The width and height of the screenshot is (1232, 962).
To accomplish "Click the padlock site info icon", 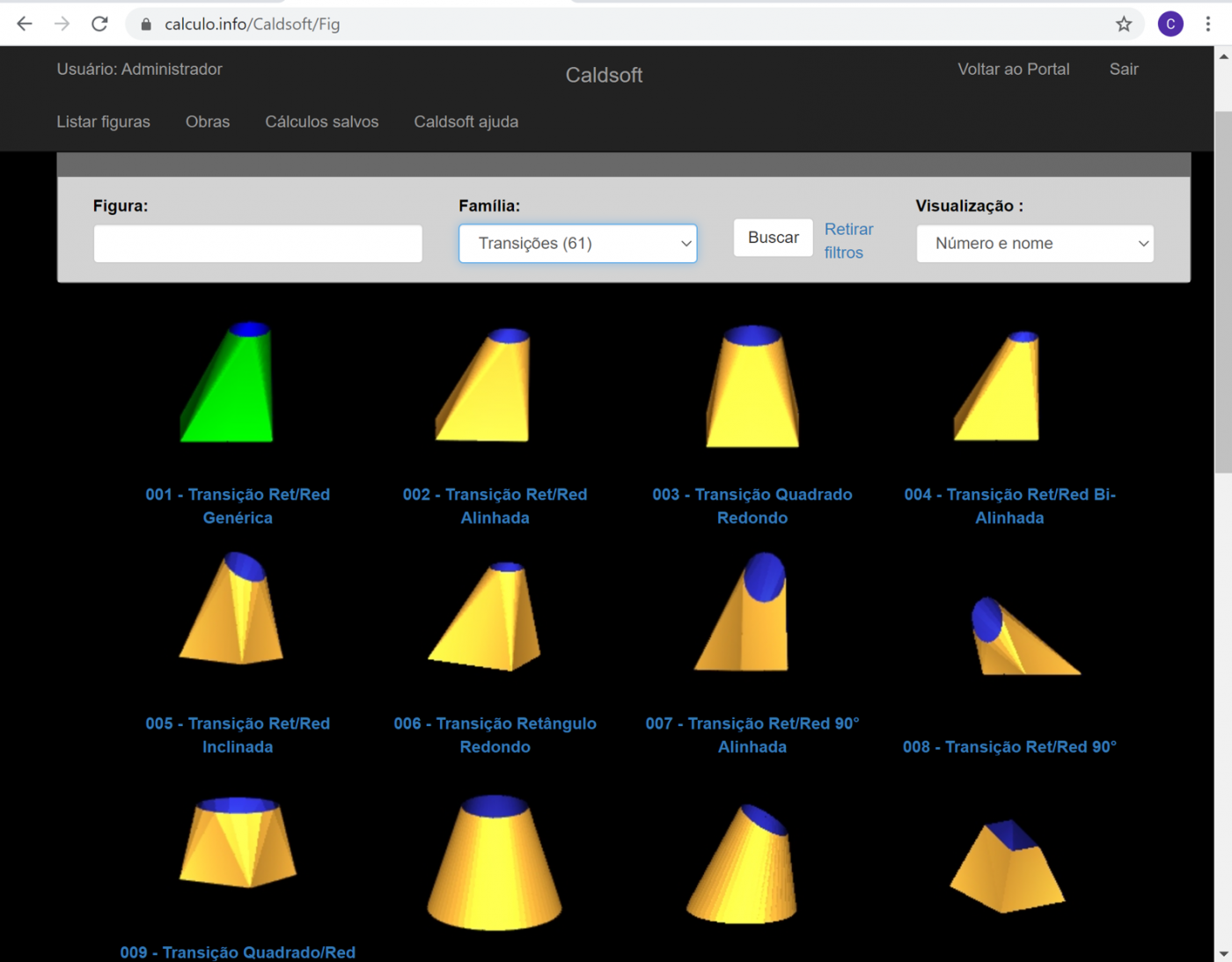I will (146, 24).
